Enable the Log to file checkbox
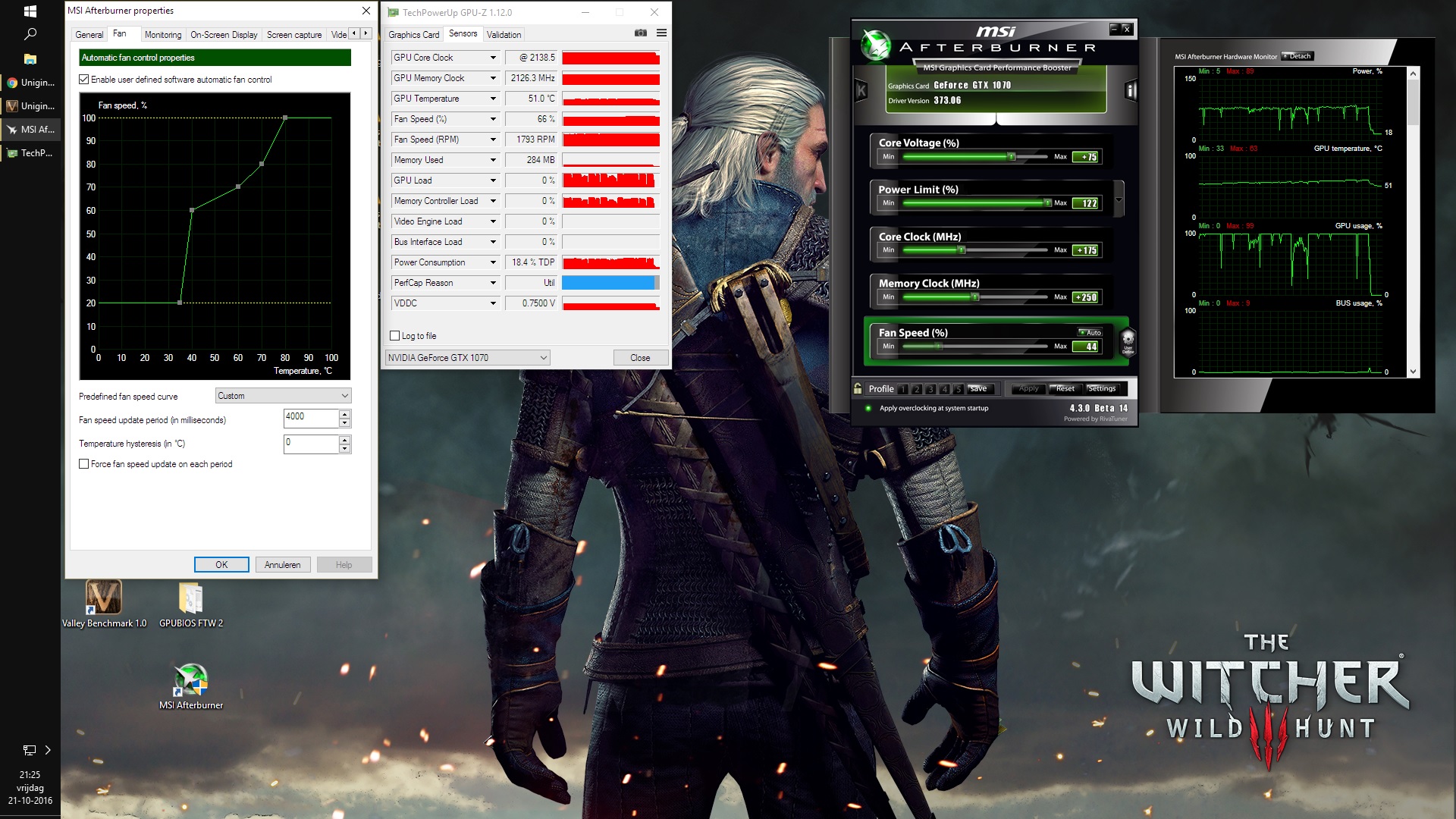Screen dimensions: 1456x819 point(394,336)
